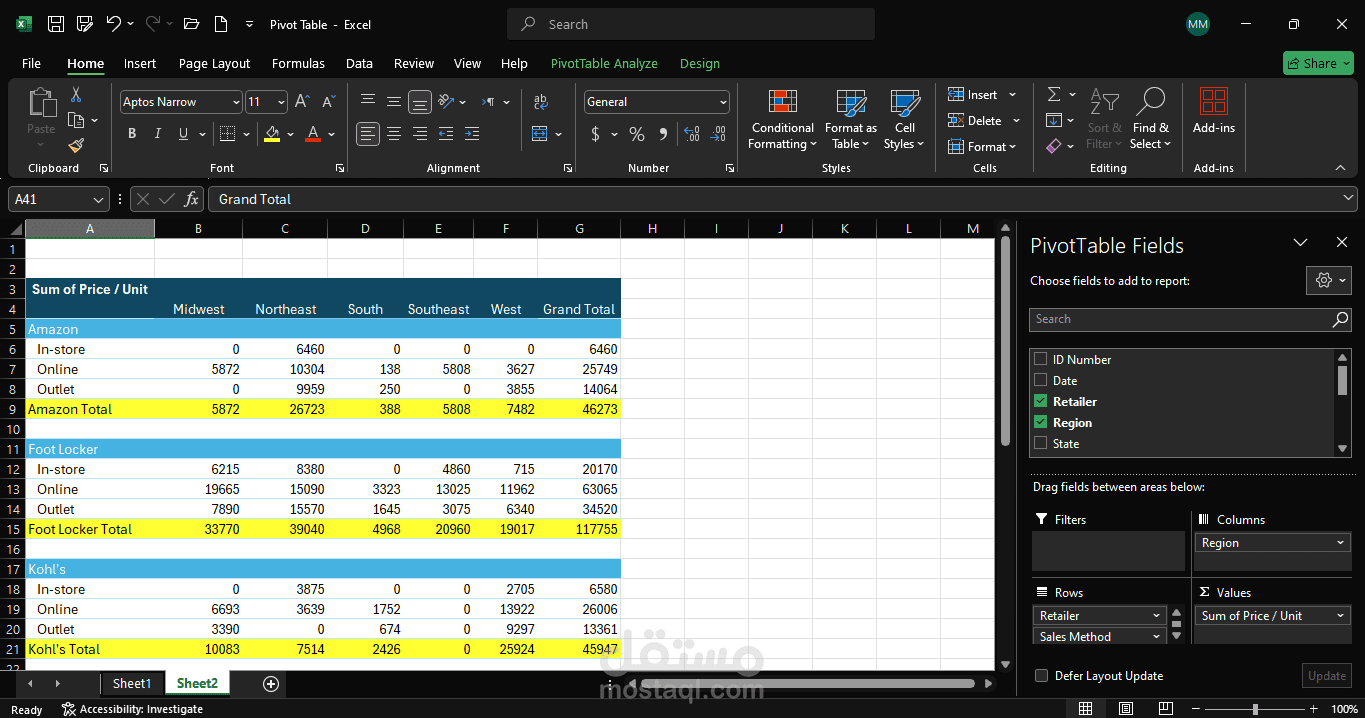Screen dimensions: 1365x718
Task: Open Find & Select tools
Action: [x=1150, y=120]
